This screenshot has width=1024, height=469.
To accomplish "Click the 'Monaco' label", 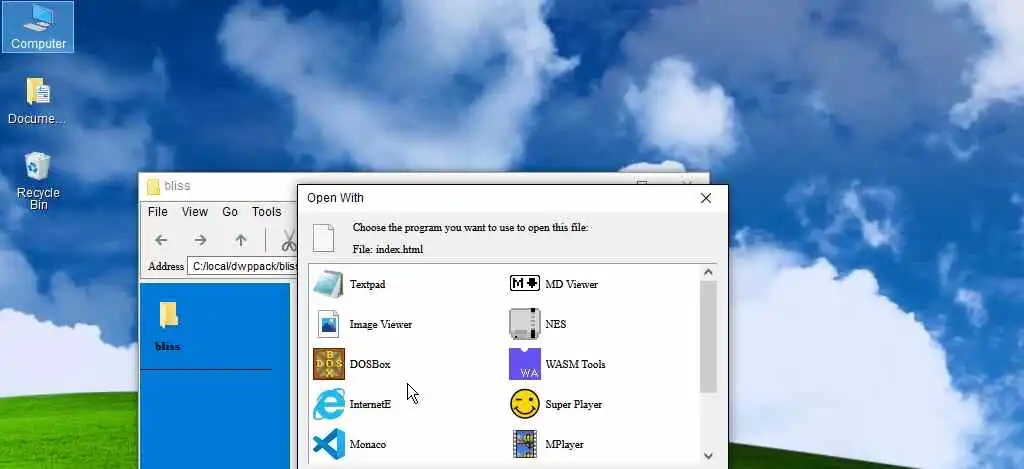I will point(368,444).
